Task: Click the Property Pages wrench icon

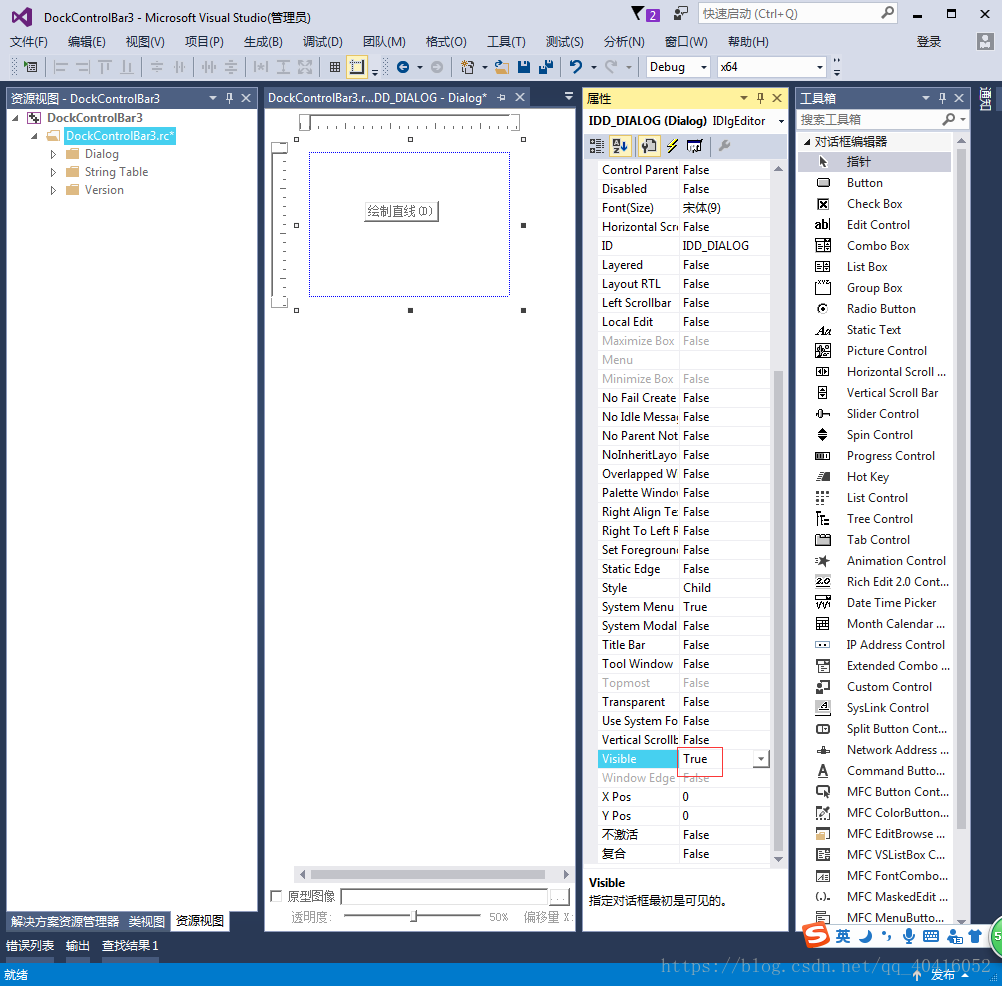Action: click(724, 146)
